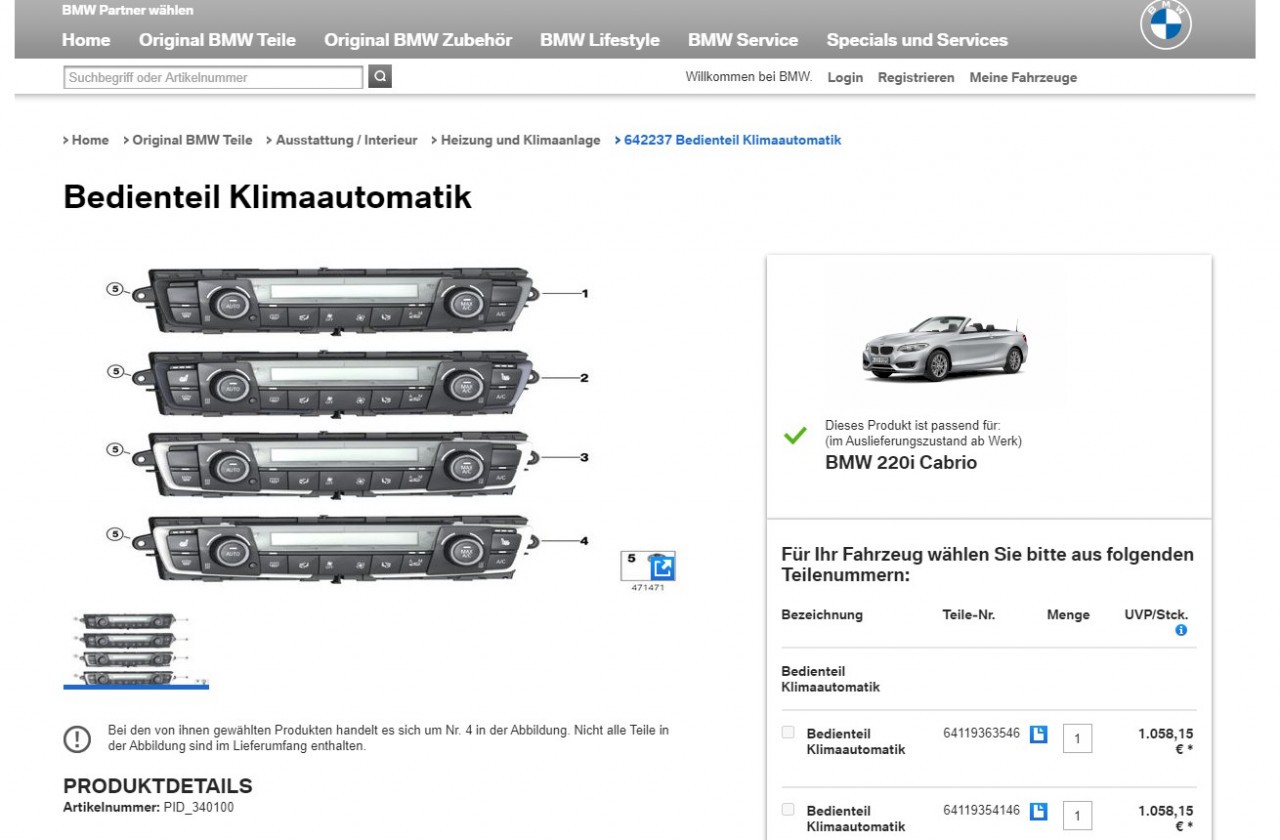Image resolution: width=1280 pixels, height=840 pixels.
Task: Click the Login link
Action: (x=845, y=77)
